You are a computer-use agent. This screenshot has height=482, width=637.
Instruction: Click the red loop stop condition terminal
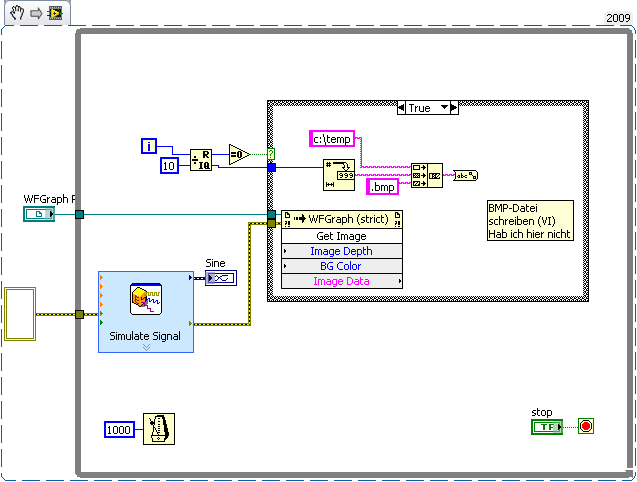point(586,426)
